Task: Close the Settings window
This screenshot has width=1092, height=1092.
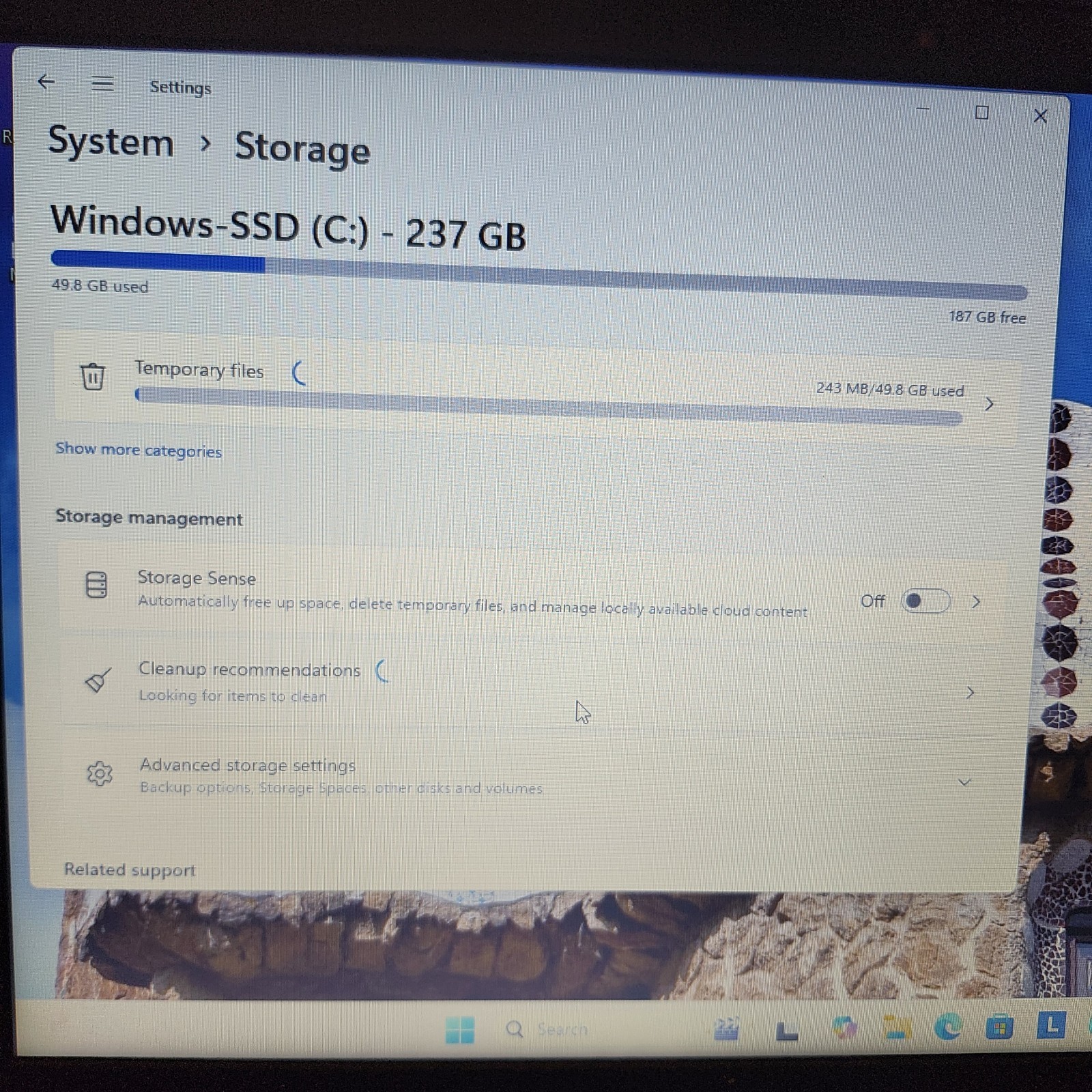Action: pos(1040,116)
